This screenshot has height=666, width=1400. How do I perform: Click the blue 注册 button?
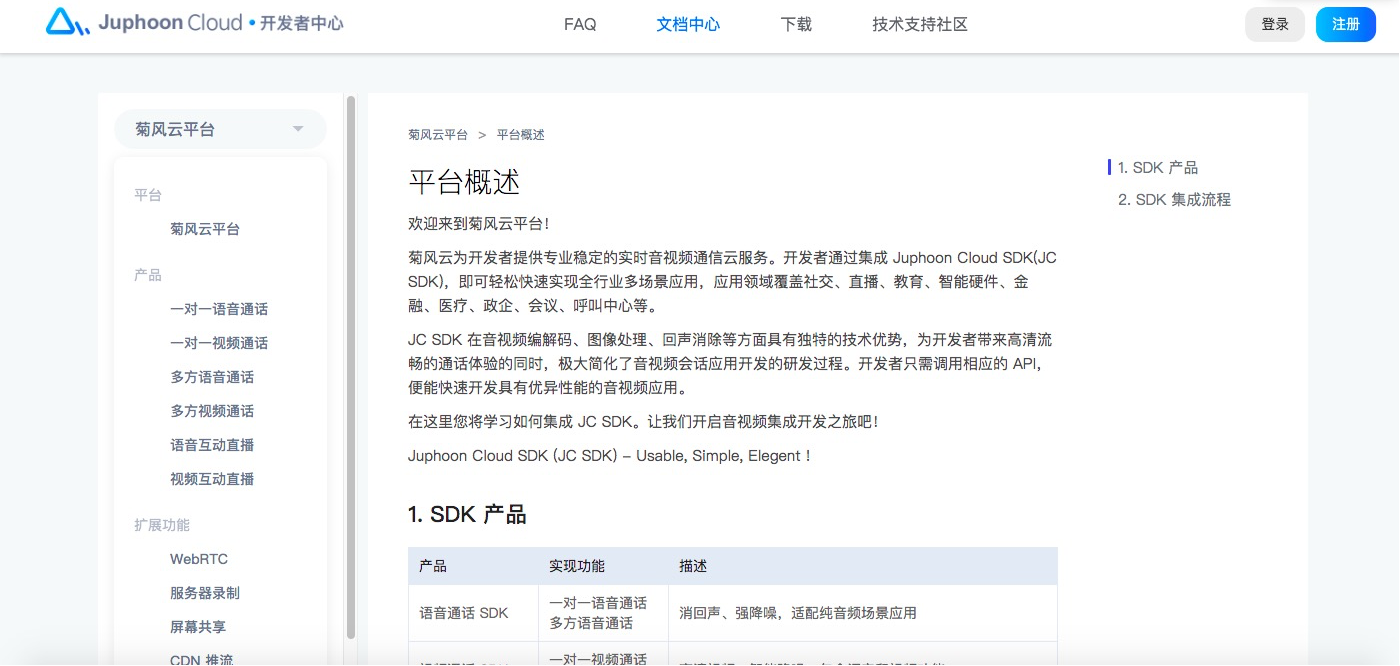pyautogui.click(x=1346, y=24)
